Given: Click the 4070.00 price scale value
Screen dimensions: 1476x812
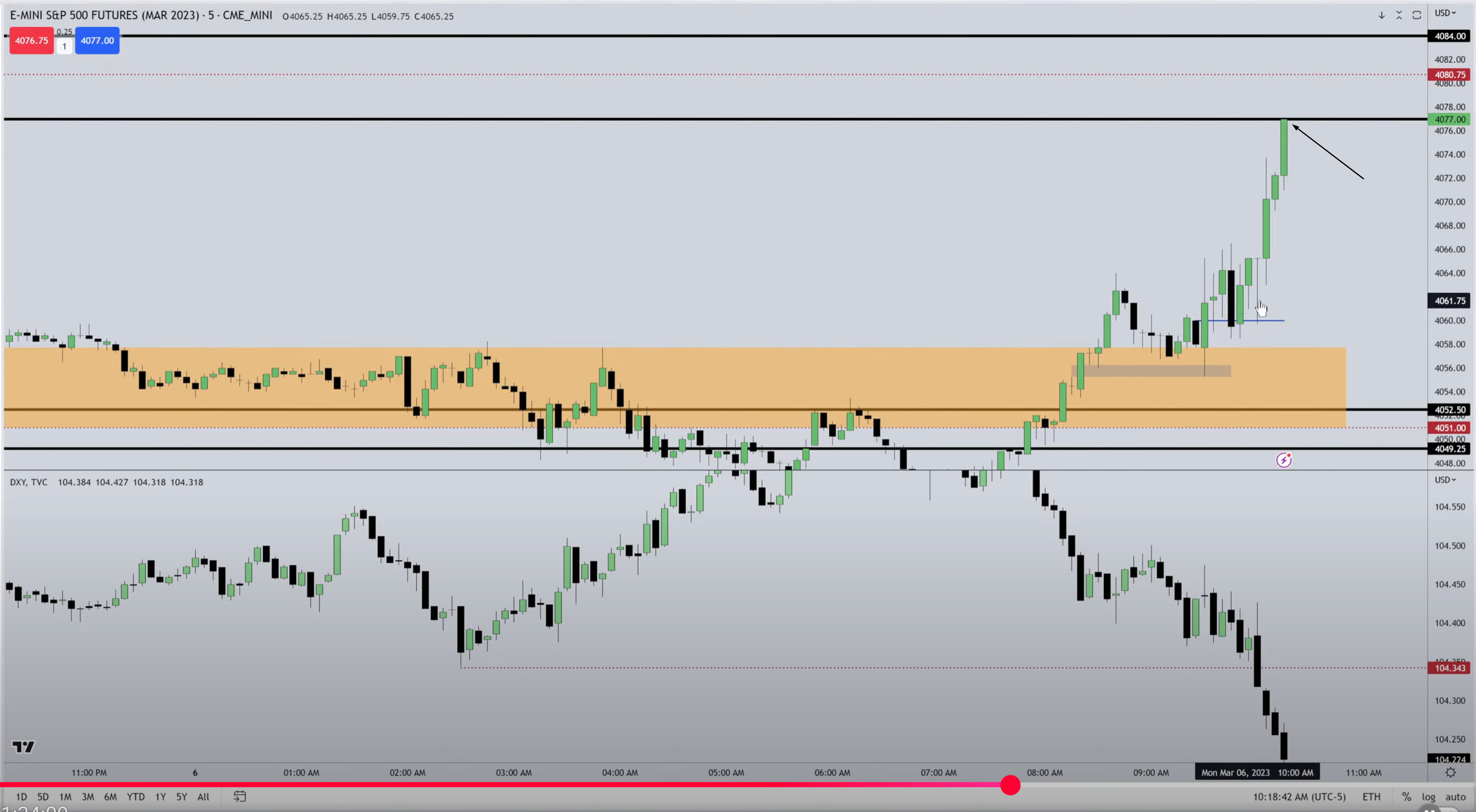Looking at the screenshot, I should (1450, 202).
